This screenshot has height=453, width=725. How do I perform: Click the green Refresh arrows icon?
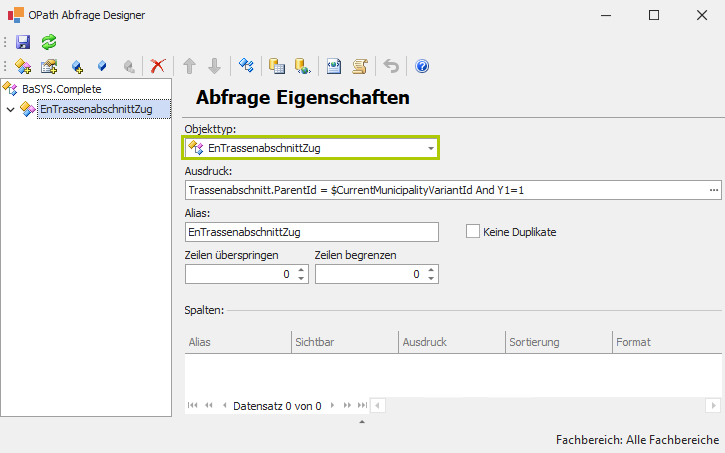tap(48, 42)
